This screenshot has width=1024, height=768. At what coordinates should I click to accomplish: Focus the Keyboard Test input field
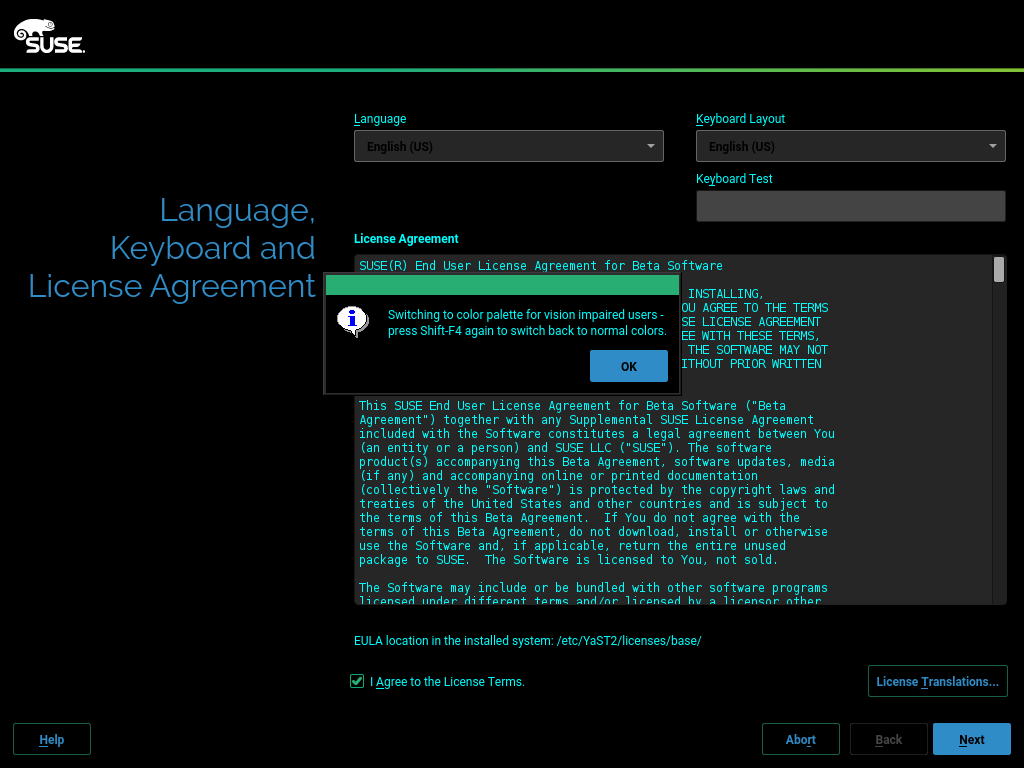coord(850,206)
